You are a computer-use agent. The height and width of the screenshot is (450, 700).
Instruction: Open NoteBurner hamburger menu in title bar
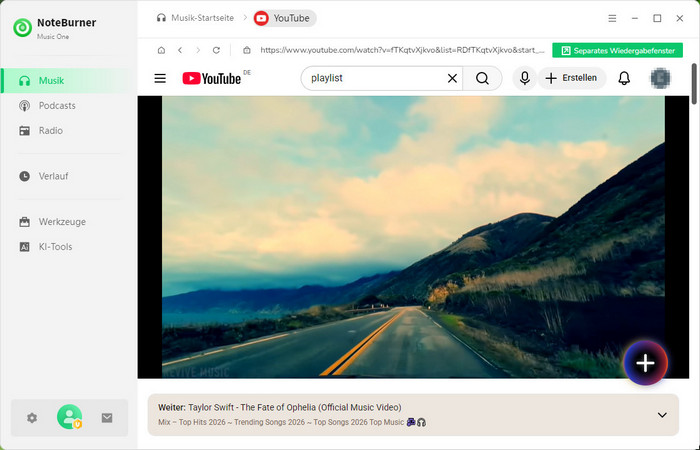[612, 18]
